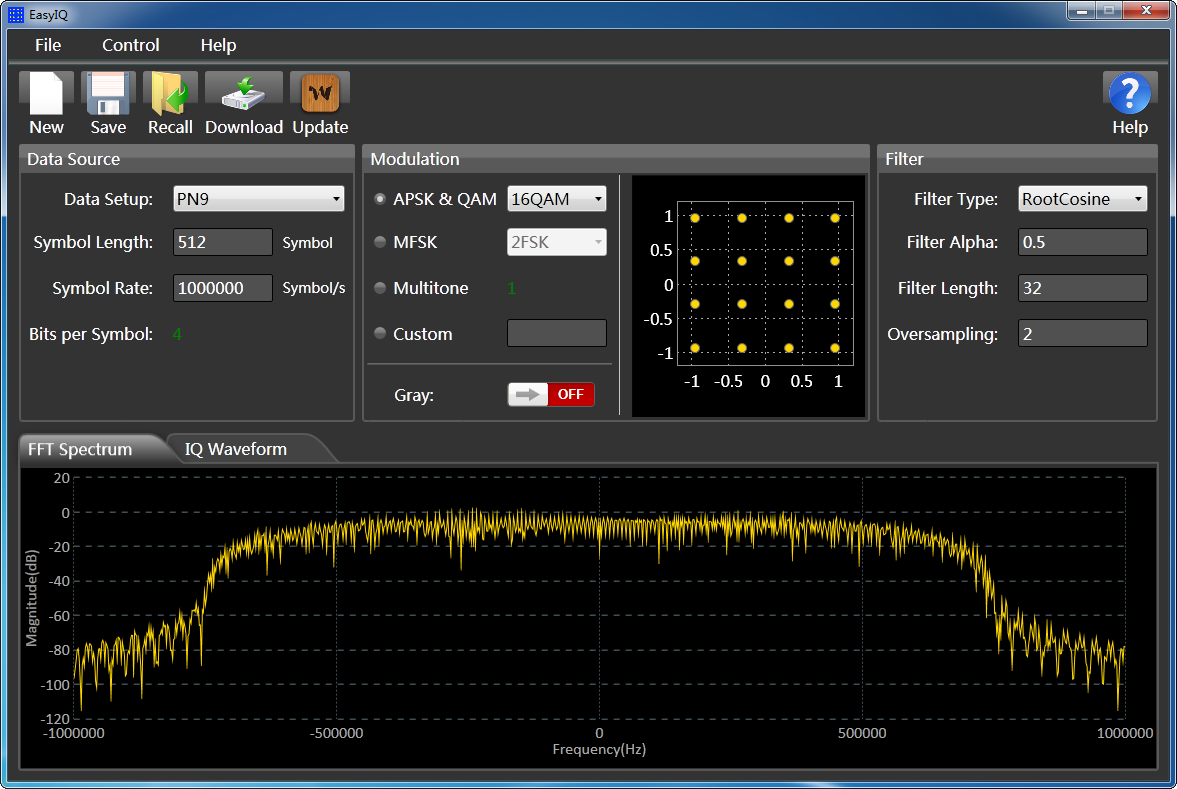The height and width of the screenshot is (789, 1177).
Task: Open the 16QAM modulation type dropdown
Action: 556,199
